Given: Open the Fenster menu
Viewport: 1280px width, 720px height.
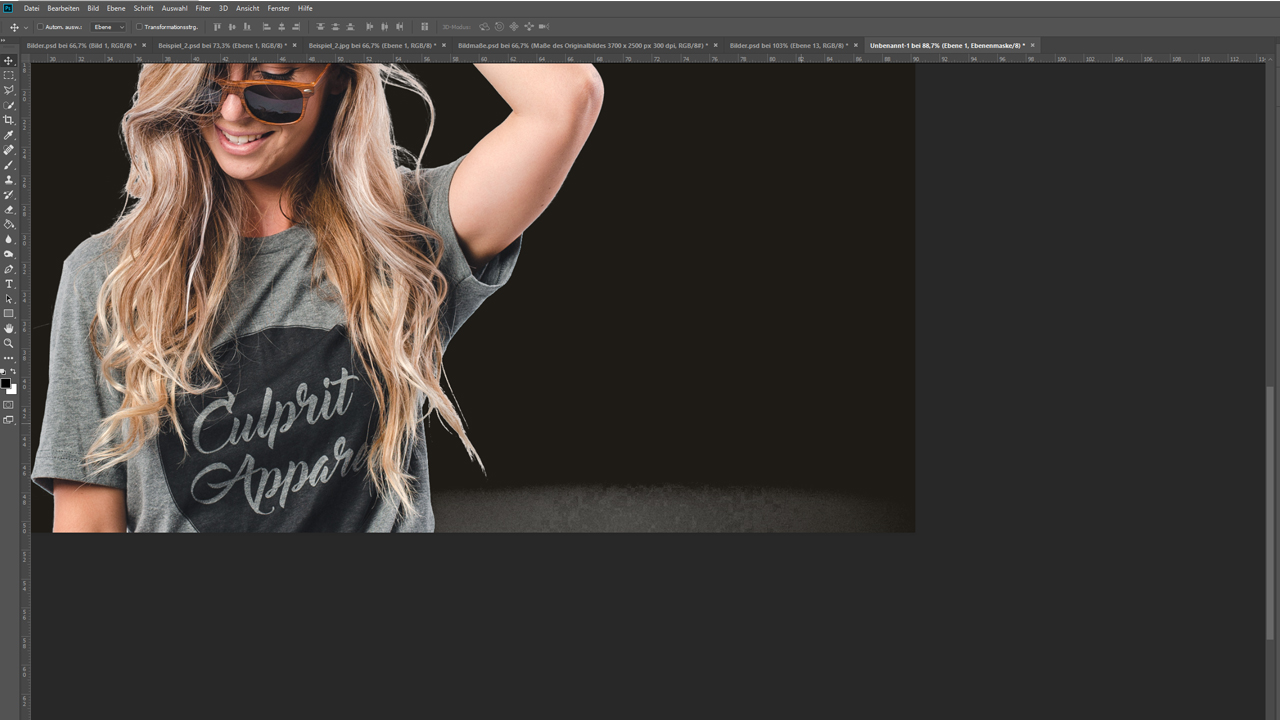Looking at the screenshot, I should 278,8.
